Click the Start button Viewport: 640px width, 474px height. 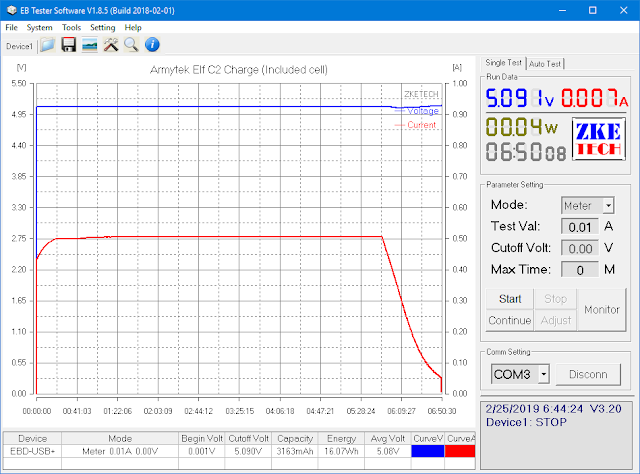(x=510, y=299)
